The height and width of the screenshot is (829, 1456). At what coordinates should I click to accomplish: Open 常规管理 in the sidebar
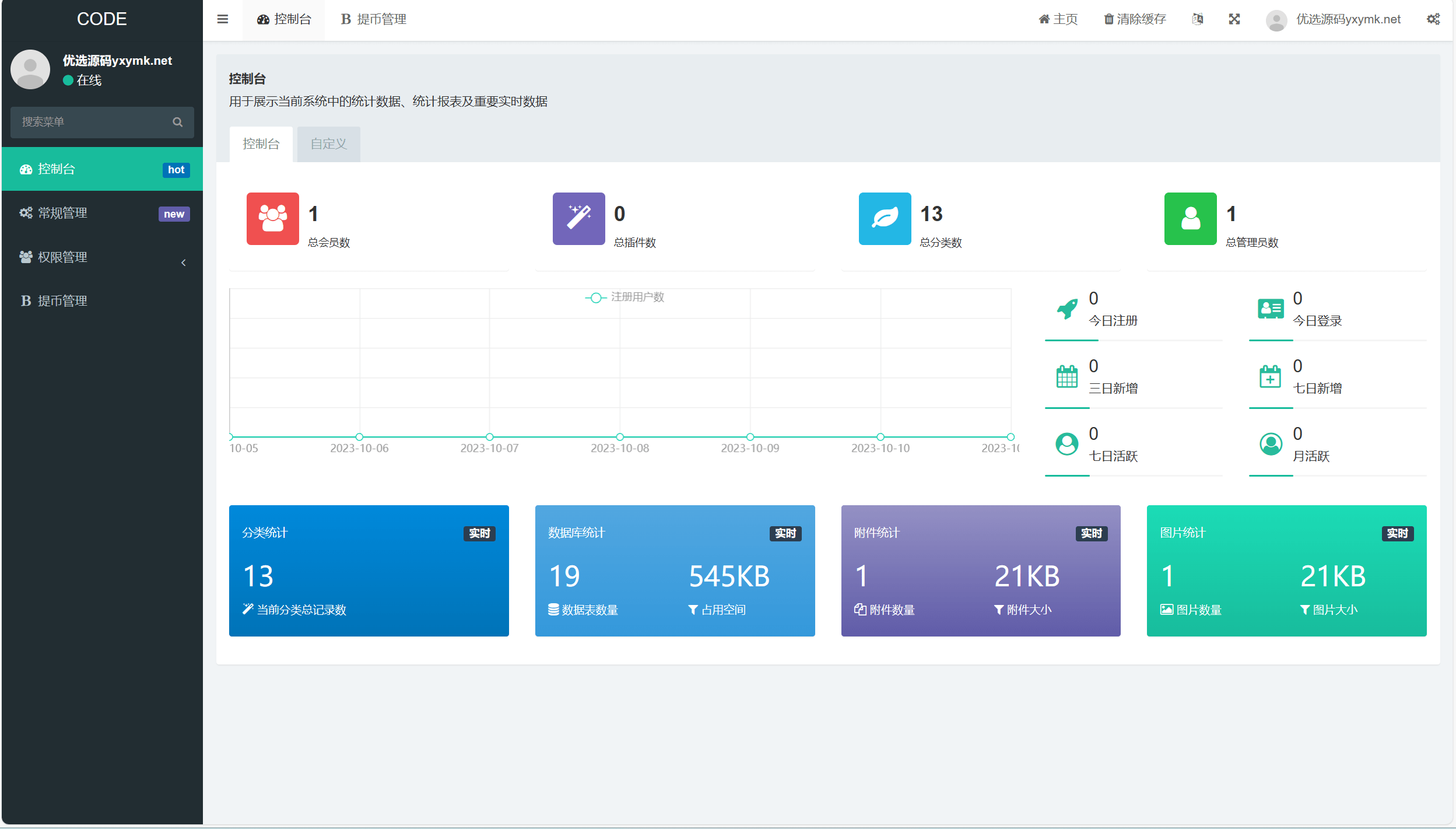click(102, 214)
